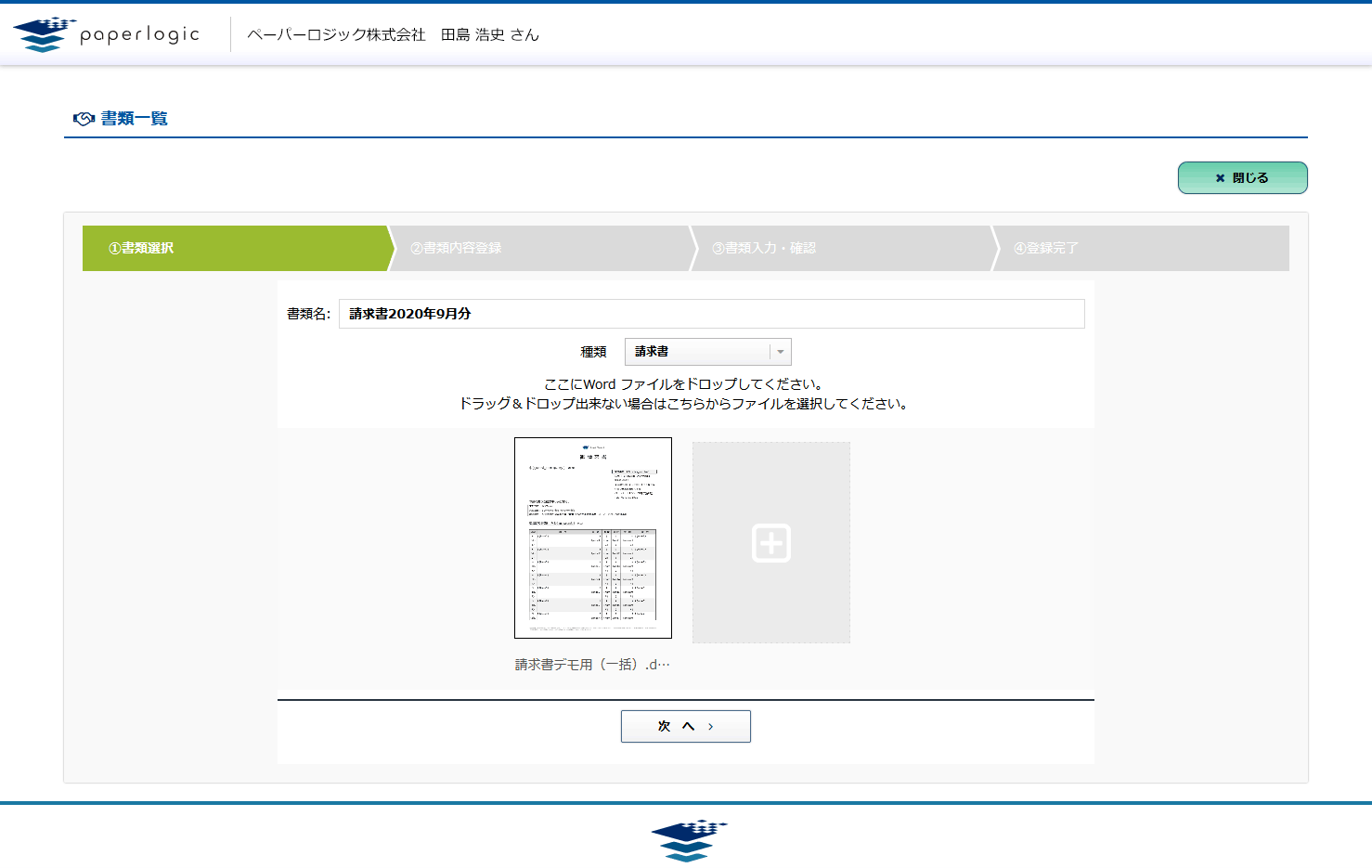The height and width of the screenshot is (868, 1372).
Task: Click the paperlogic logo in the footer
Action: [x=688, y=840]
